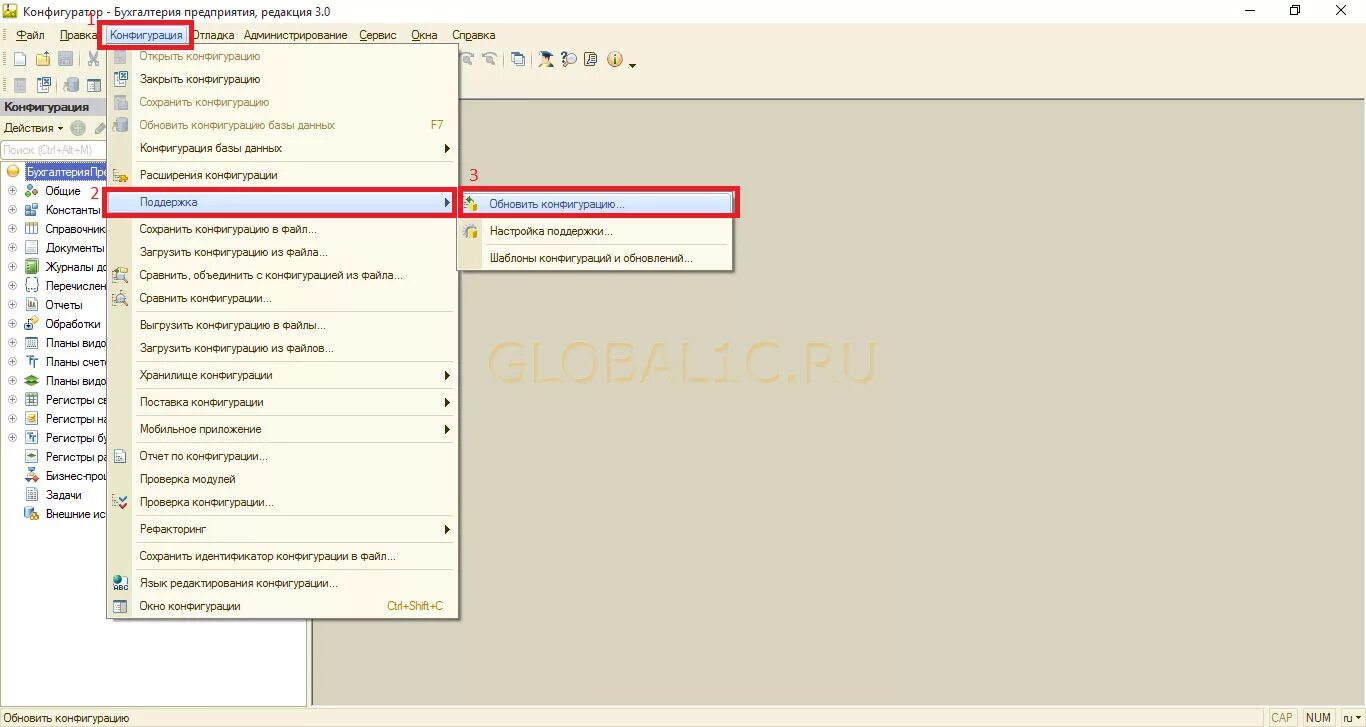Open the Файл menu
This screenshot has height=727, width=1366.
tap(30, 35)
